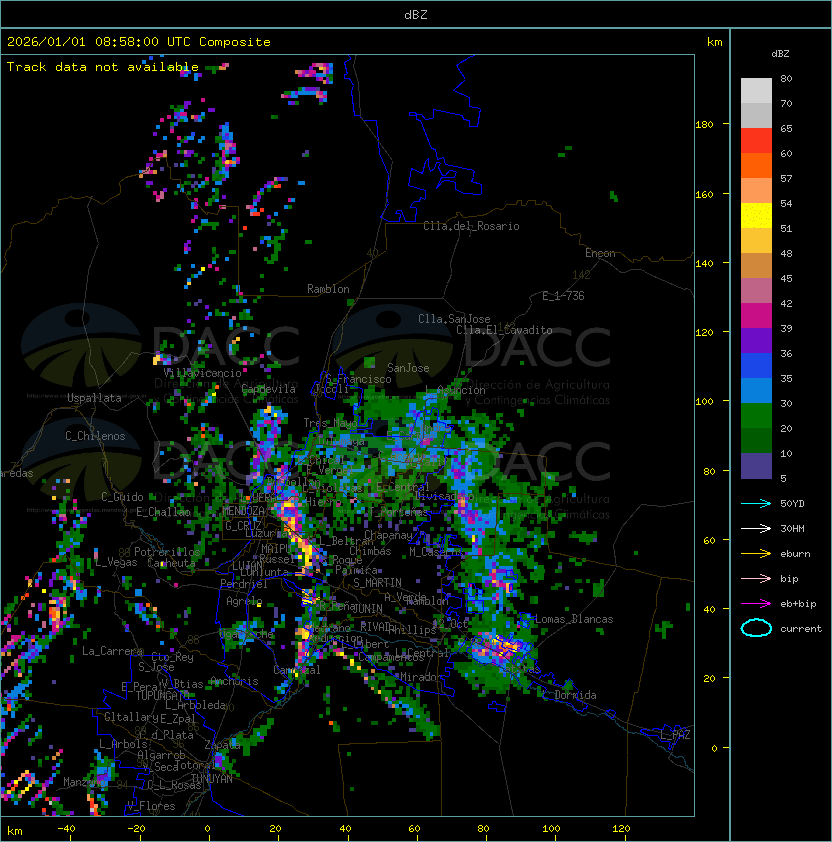Click the yellow eburn arrow legend icon

click(756, 554)
